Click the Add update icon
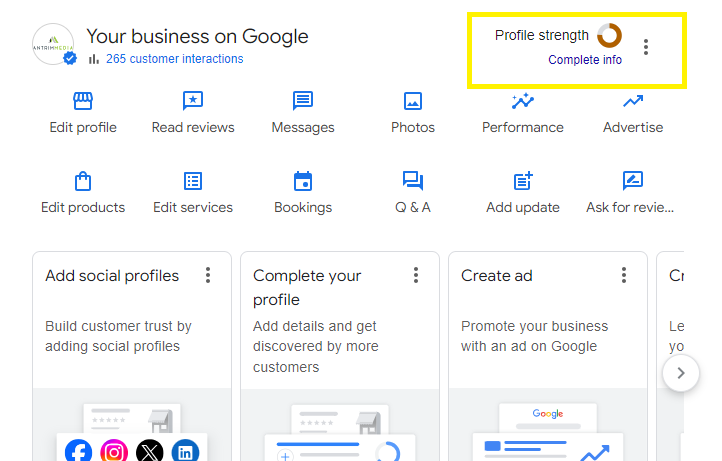The height and width of the screenshot is (461, 722). 523,181
